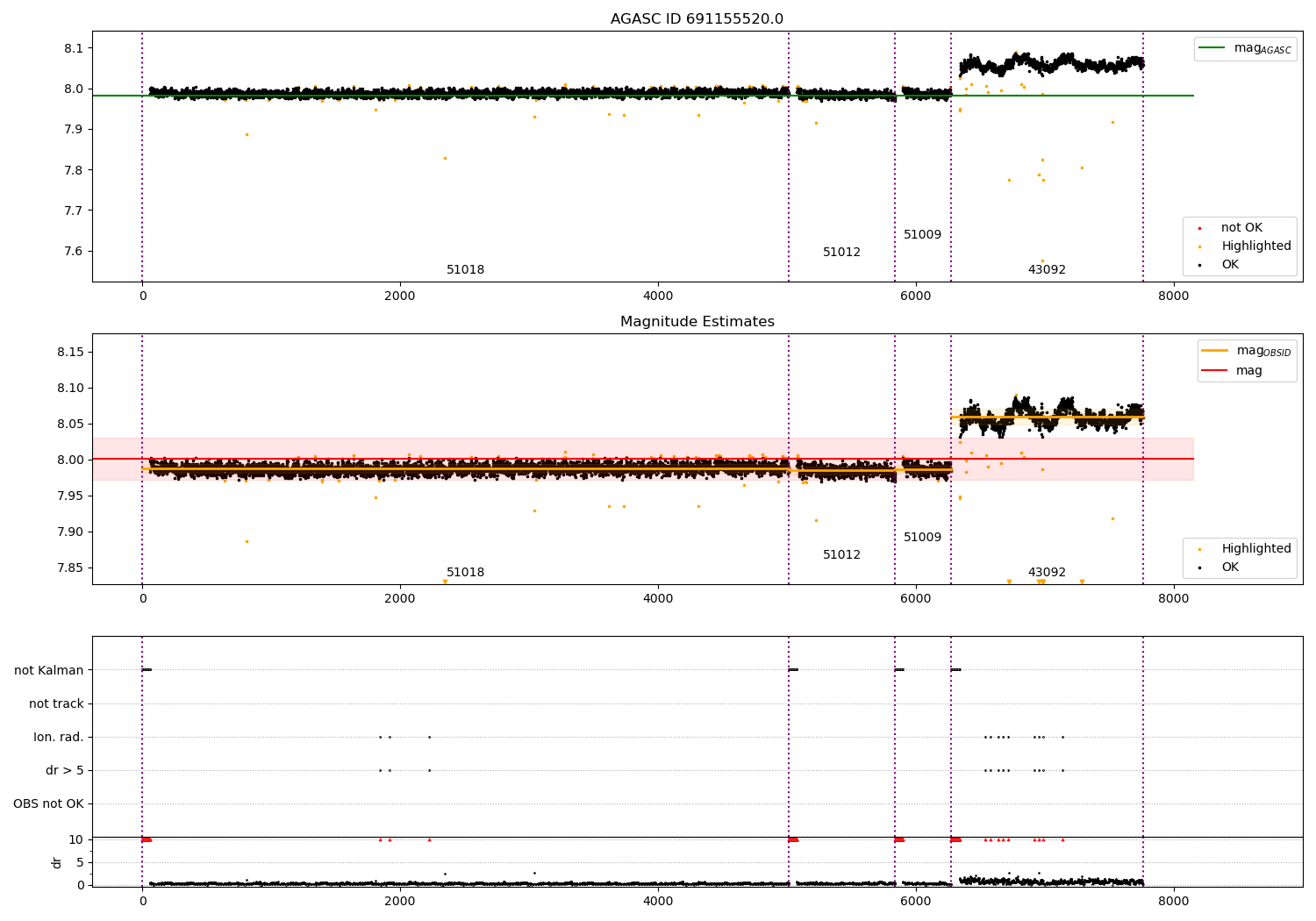Click "not OK" in the AGASC plot legend
The image size is (1316, 921).
tap(1241, 228)
